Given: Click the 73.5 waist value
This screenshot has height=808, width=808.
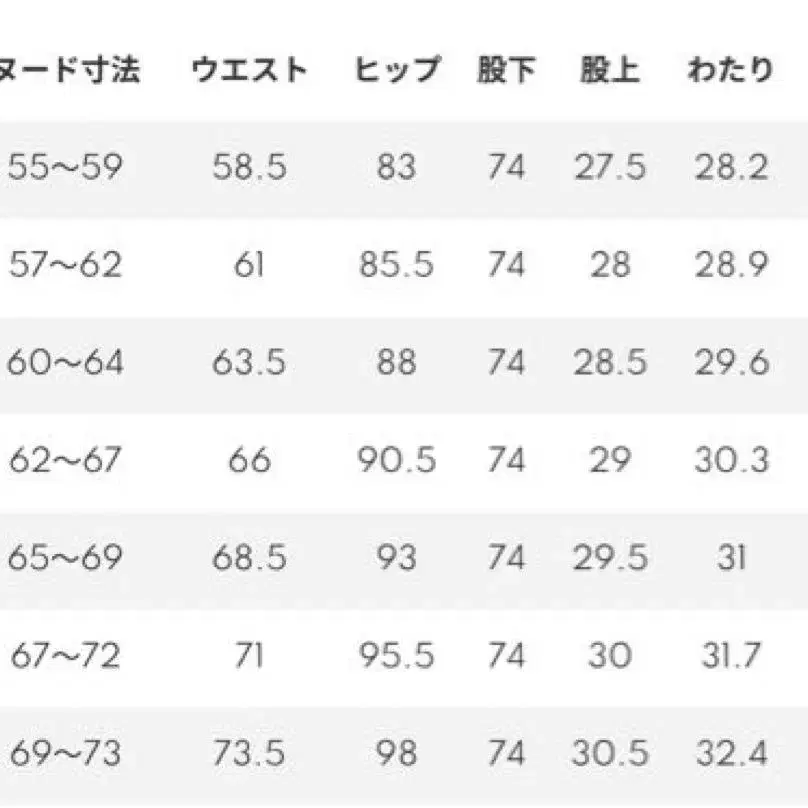Looking at the screenshot, I should point(248,752).
